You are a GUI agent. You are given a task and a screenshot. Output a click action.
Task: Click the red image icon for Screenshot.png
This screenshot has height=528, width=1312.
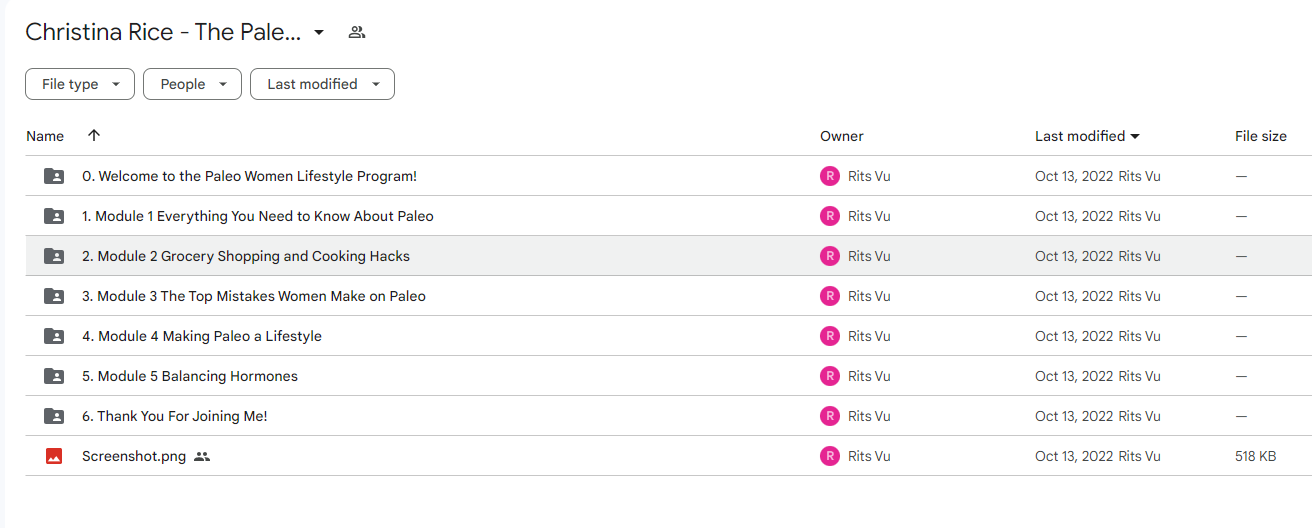pos(54,456)
